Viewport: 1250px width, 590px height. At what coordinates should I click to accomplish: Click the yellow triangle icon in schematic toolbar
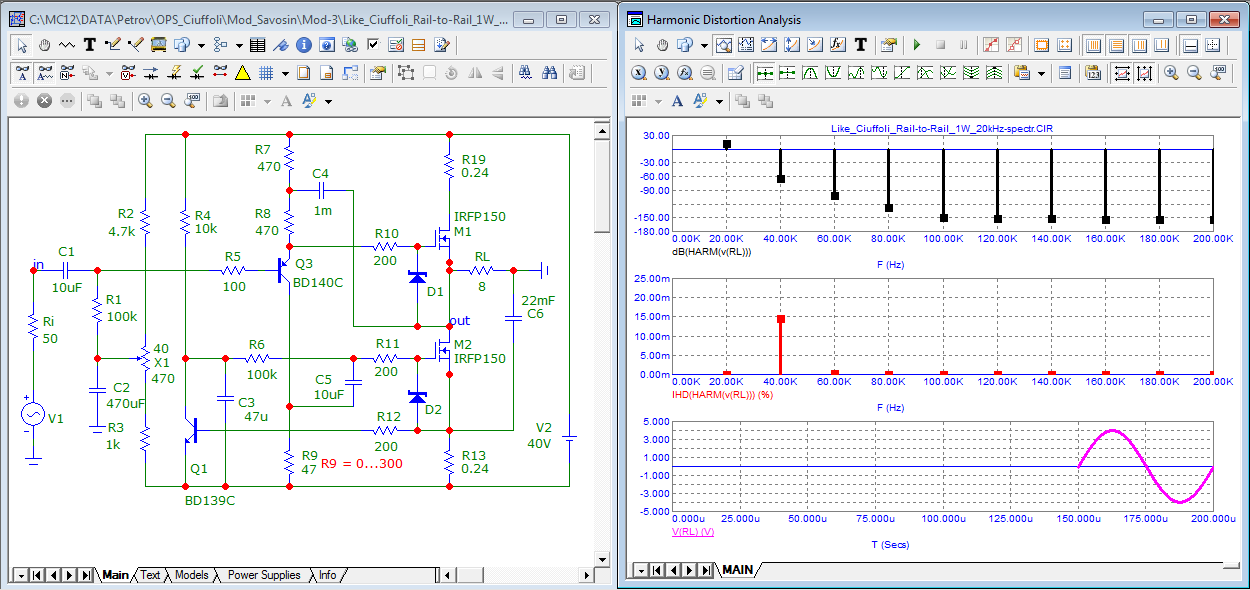pyautogui.click(x=243, y=72)
